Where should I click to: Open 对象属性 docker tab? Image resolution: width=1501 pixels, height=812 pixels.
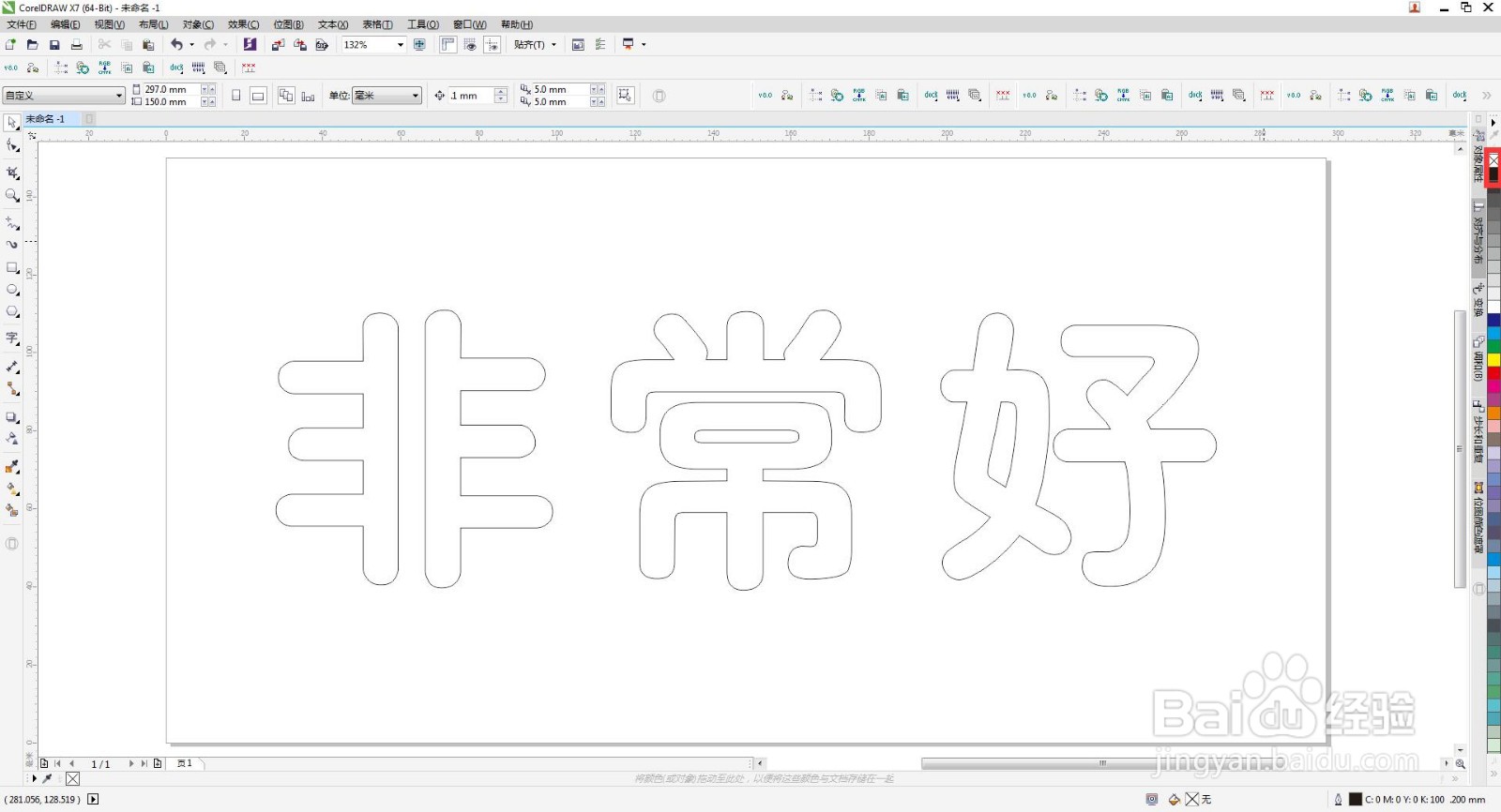pos(1478,158)
